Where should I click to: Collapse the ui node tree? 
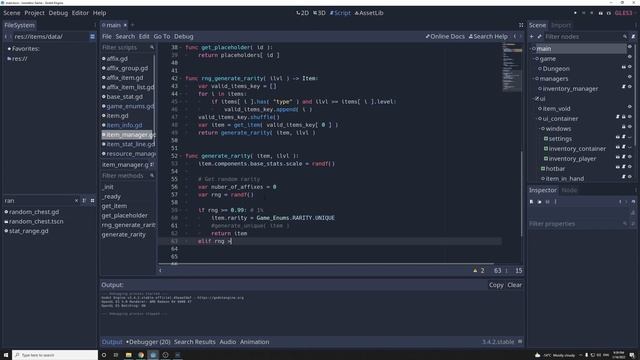click(534, 99)
